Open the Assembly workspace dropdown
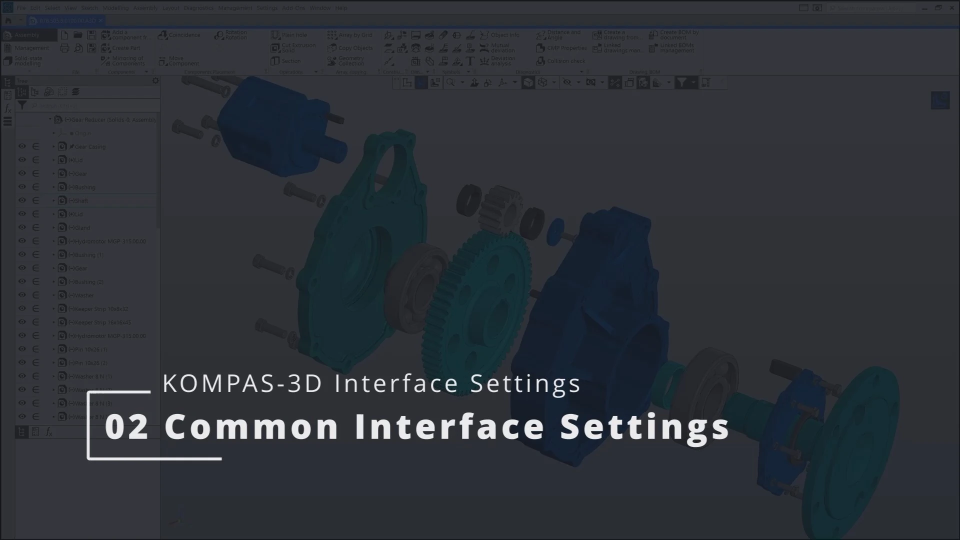The image size is (960, 540). (25, 36)
